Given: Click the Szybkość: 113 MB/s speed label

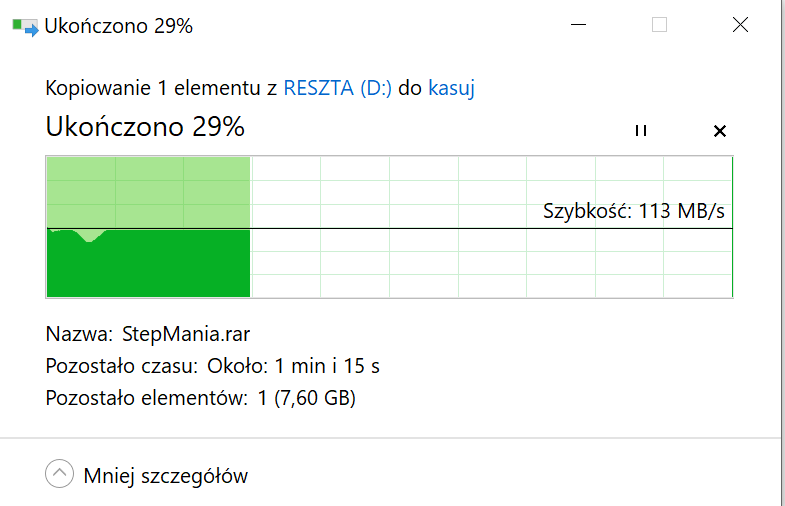Looking at the screenshot, I should 634,211.
